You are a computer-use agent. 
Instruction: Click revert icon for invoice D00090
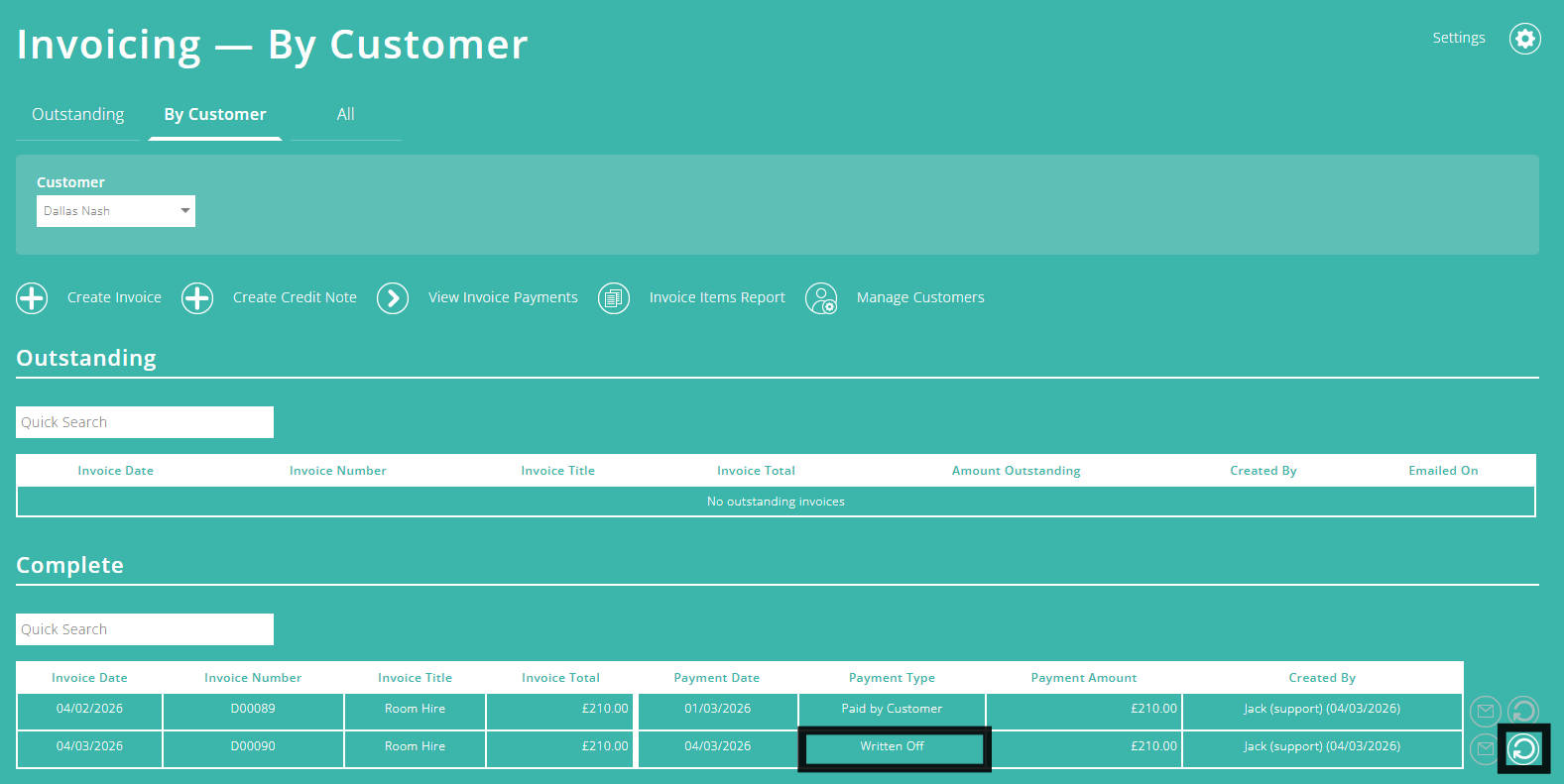(1523, 748)
